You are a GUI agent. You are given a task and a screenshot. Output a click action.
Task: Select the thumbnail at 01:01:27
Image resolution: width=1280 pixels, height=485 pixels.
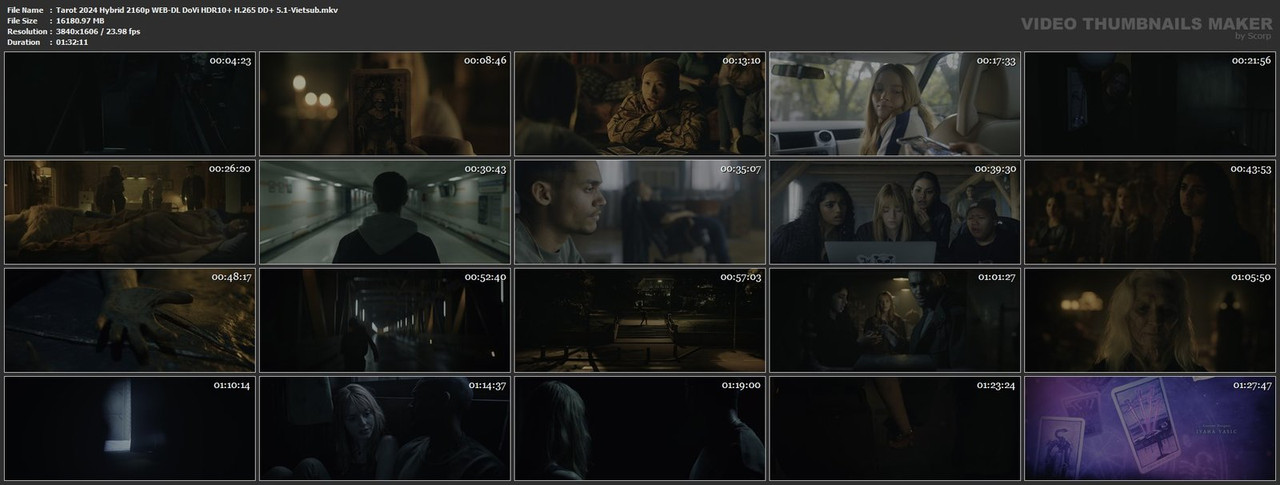pyautogui.click(x=895, y=320)
